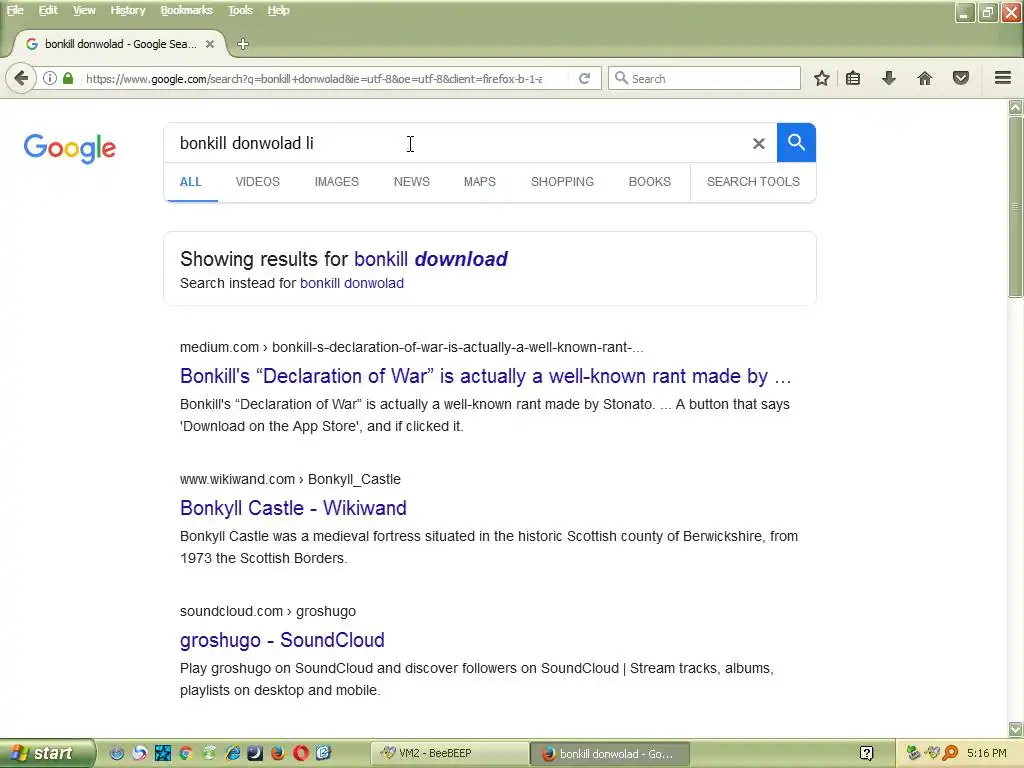Switch to IMAGES results tab
The width and height of the screenshot is (1024, 768).
click(x=337, y=182)
